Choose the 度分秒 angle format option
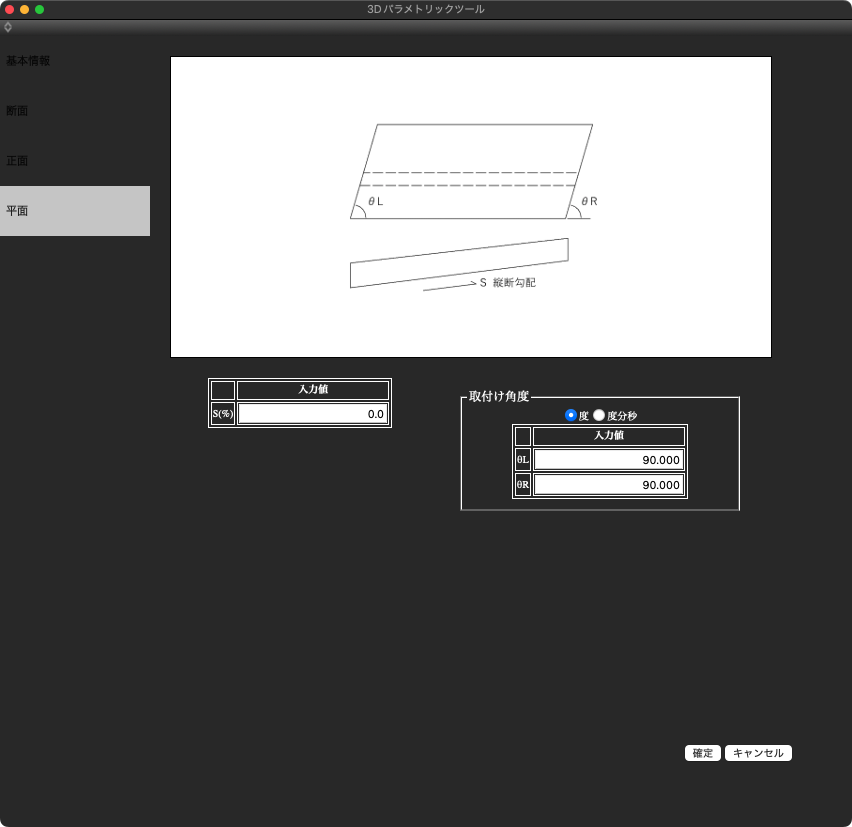 point(599,415)
